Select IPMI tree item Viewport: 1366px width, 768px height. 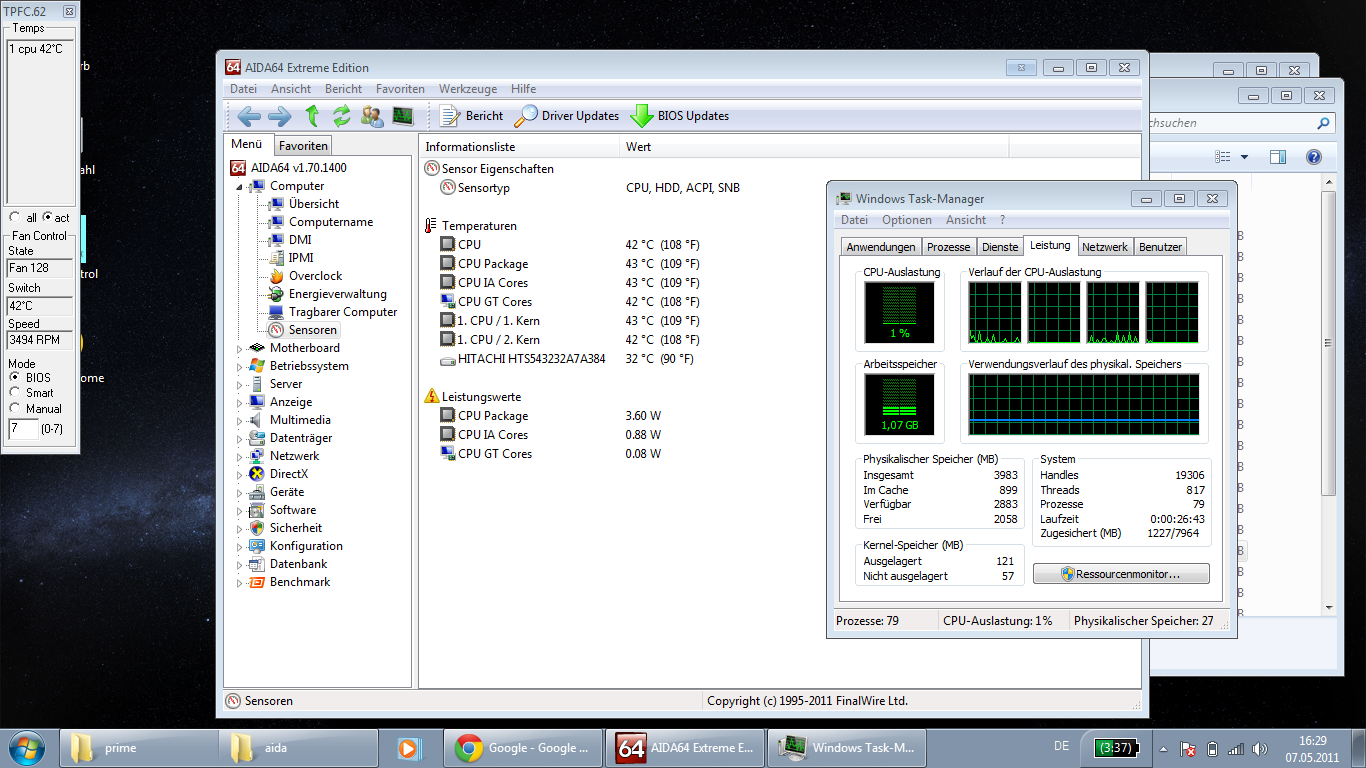[301, 258]
